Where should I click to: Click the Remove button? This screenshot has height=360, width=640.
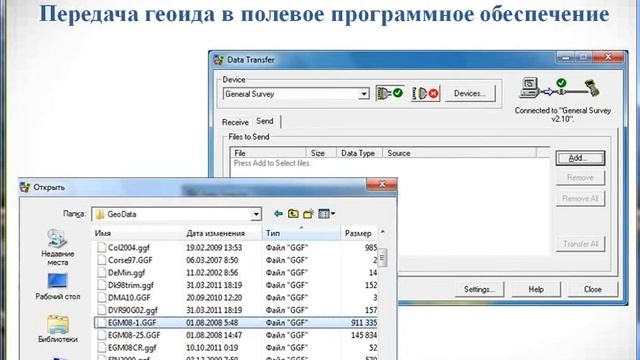580,178
